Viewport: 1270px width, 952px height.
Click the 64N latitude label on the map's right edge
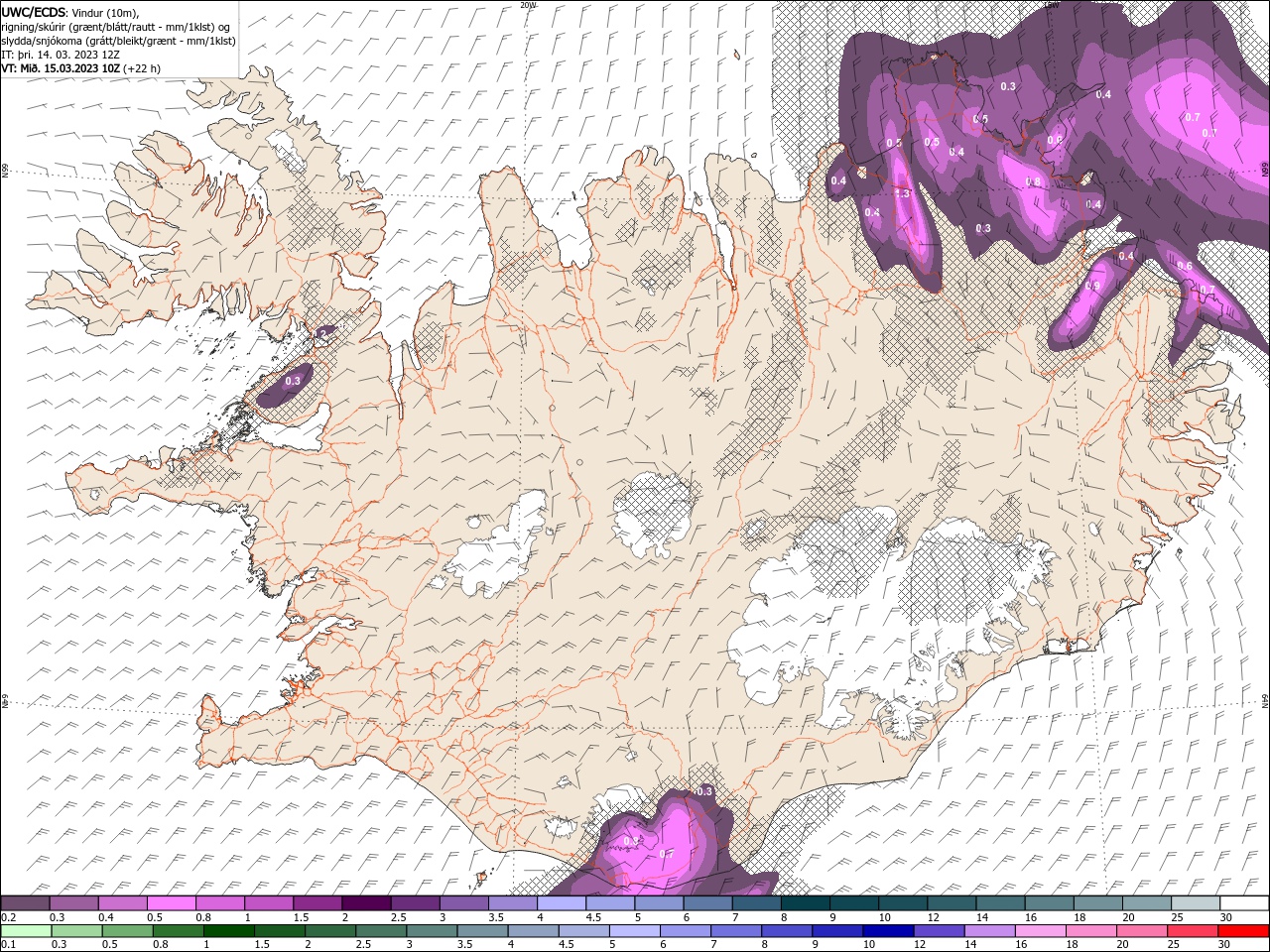pyautogui.click(x=1265, y=700)
